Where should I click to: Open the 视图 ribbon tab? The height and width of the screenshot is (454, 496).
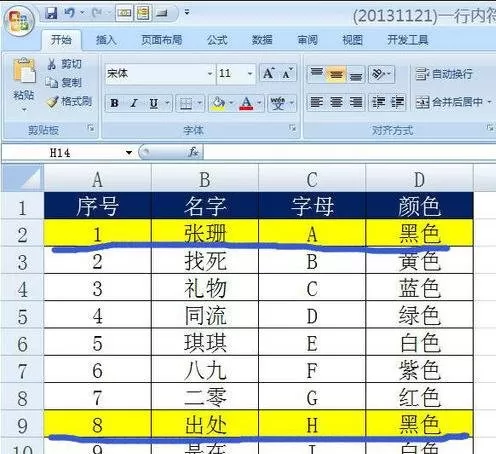352,40
